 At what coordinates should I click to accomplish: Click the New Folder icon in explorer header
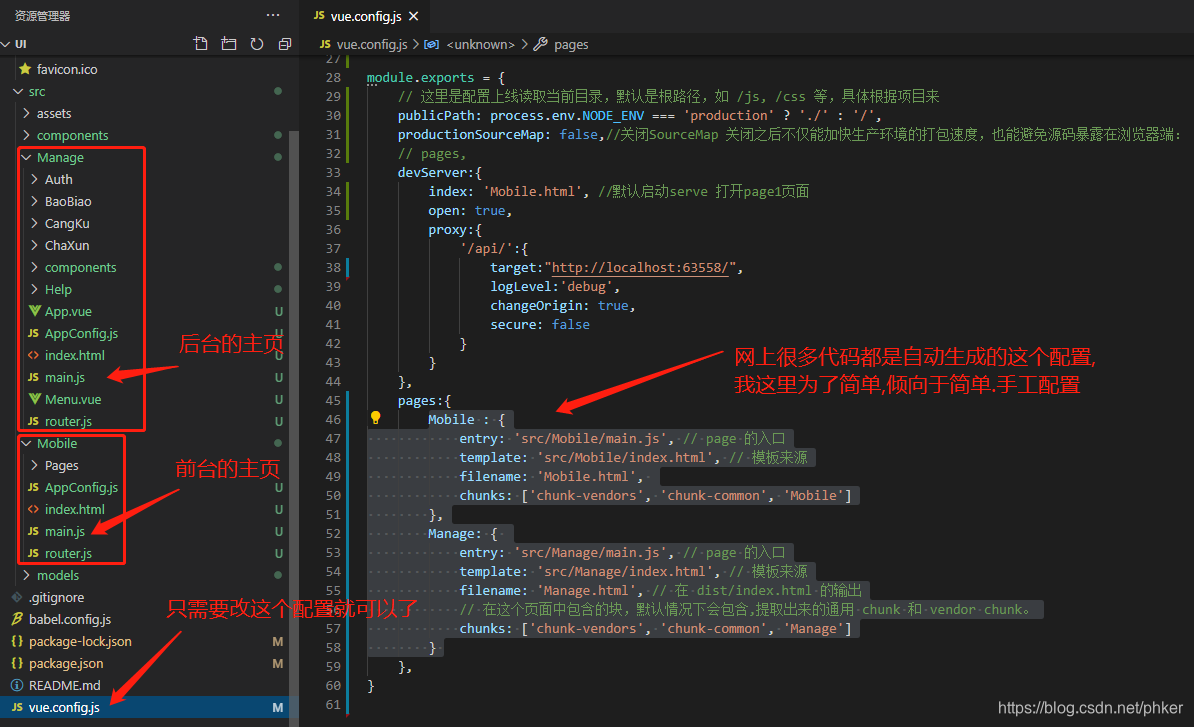228,44
